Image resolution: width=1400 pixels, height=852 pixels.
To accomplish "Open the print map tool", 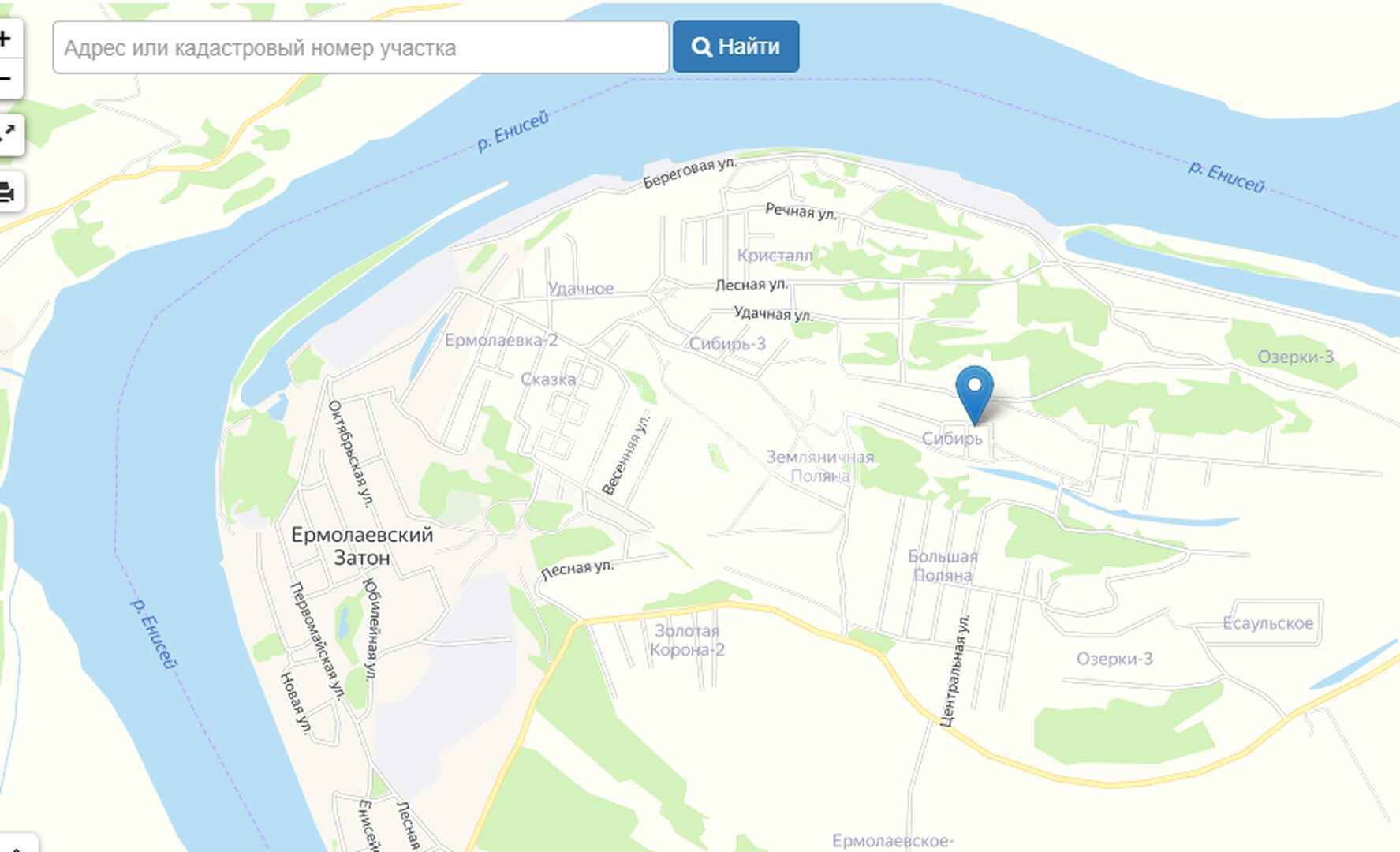I will click(8, 192).
